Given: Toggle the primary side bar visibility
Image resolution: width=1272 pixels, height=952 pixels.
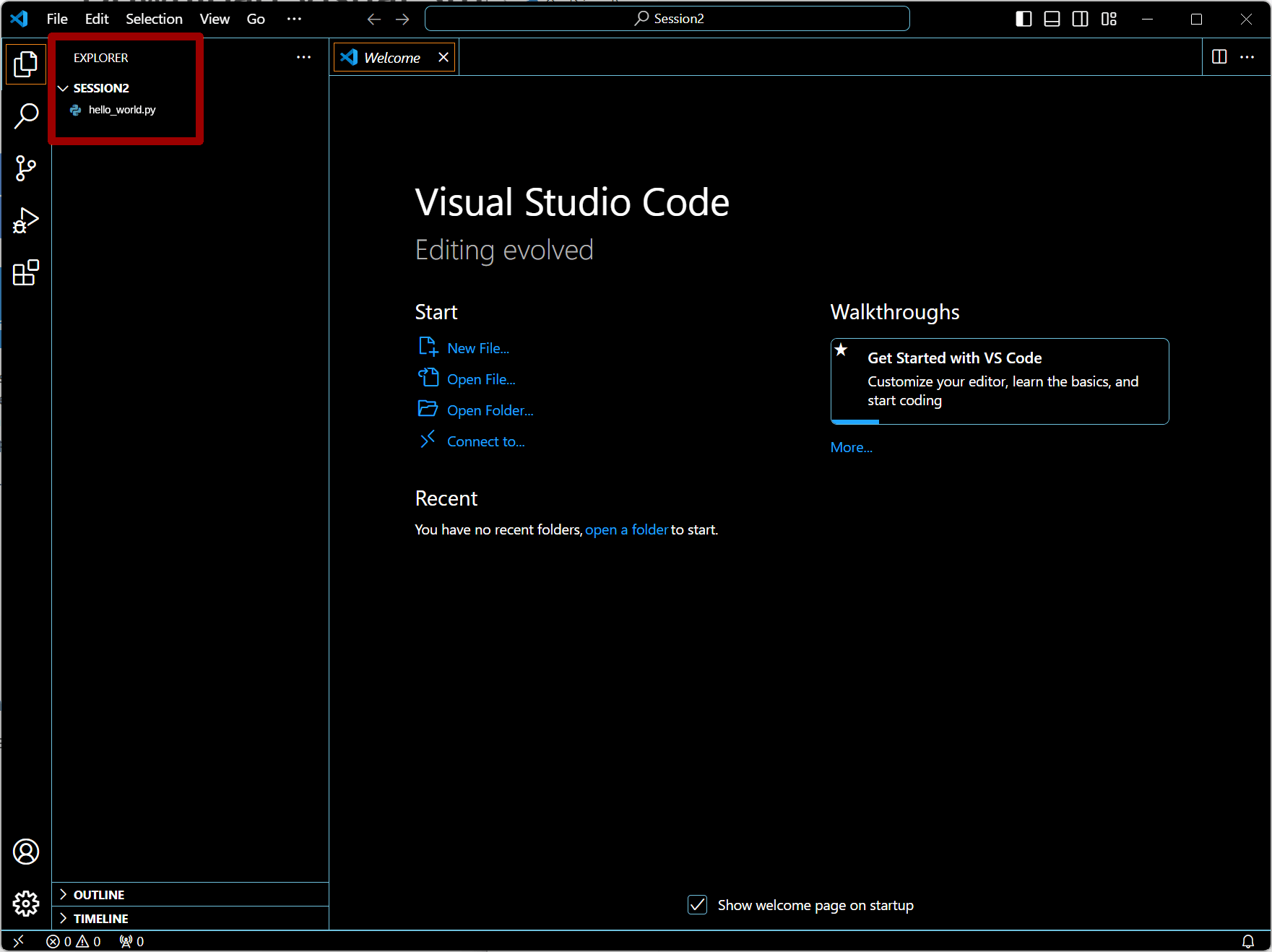Looking at the screenshot, I should [1024, 20].
